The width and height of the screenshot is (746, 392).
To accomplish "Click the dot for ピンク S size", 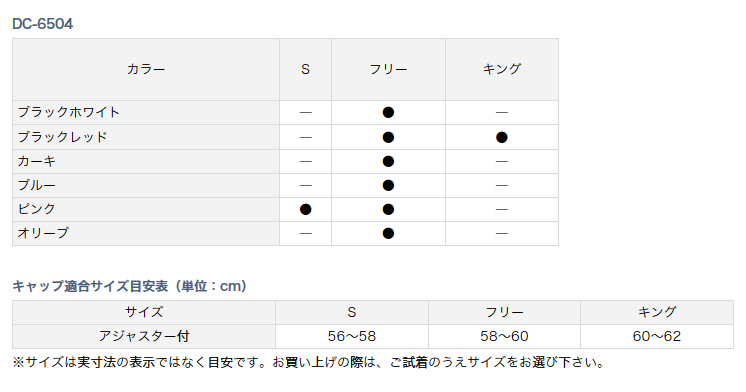I will pyautogui.click(x=305, y=209).
